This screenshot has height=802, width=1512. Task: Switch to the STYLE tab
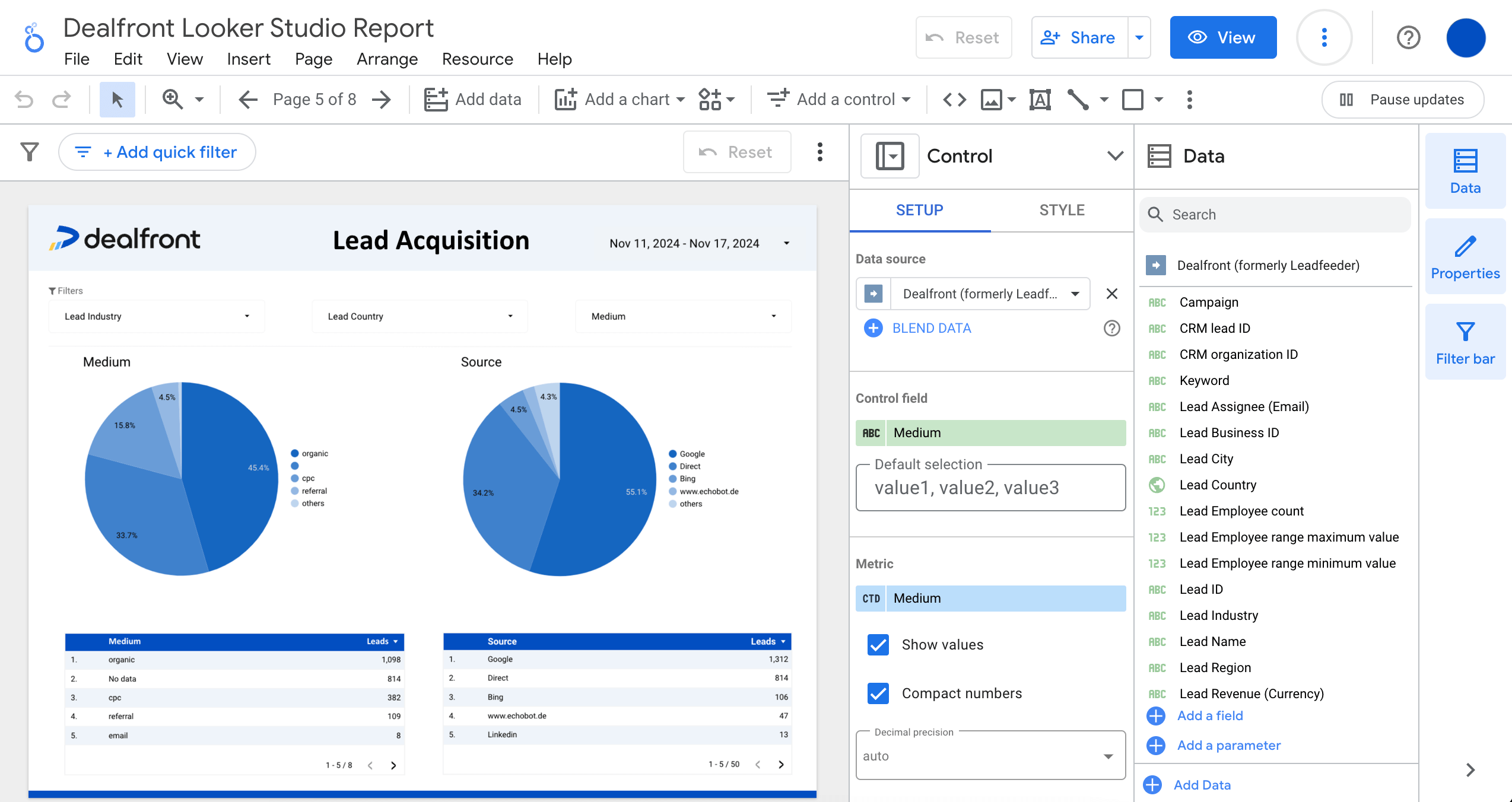click(x=1062, y=210)
